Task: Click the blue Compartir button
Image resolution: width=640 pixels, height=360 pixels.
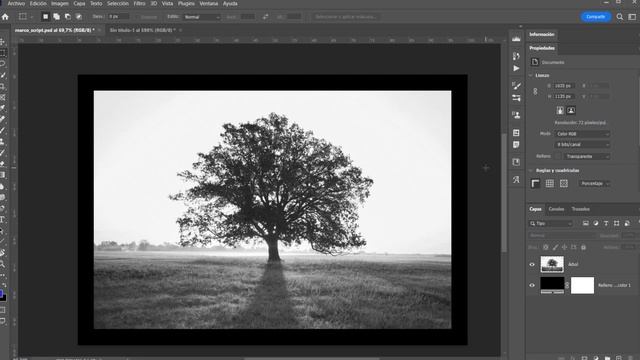Action: (x=596, y=17)
